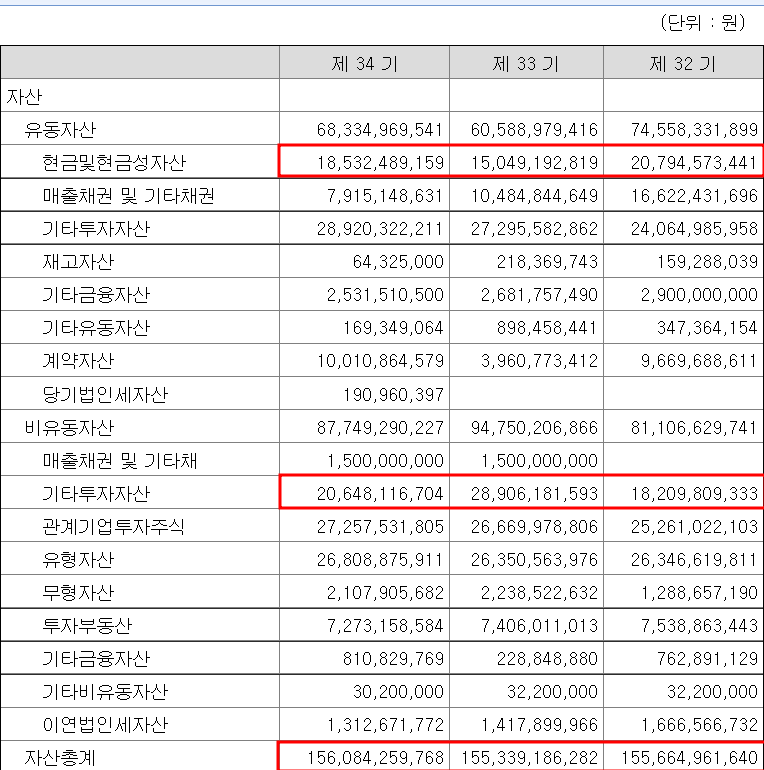Click value 190,960,397

pos(393,394)
